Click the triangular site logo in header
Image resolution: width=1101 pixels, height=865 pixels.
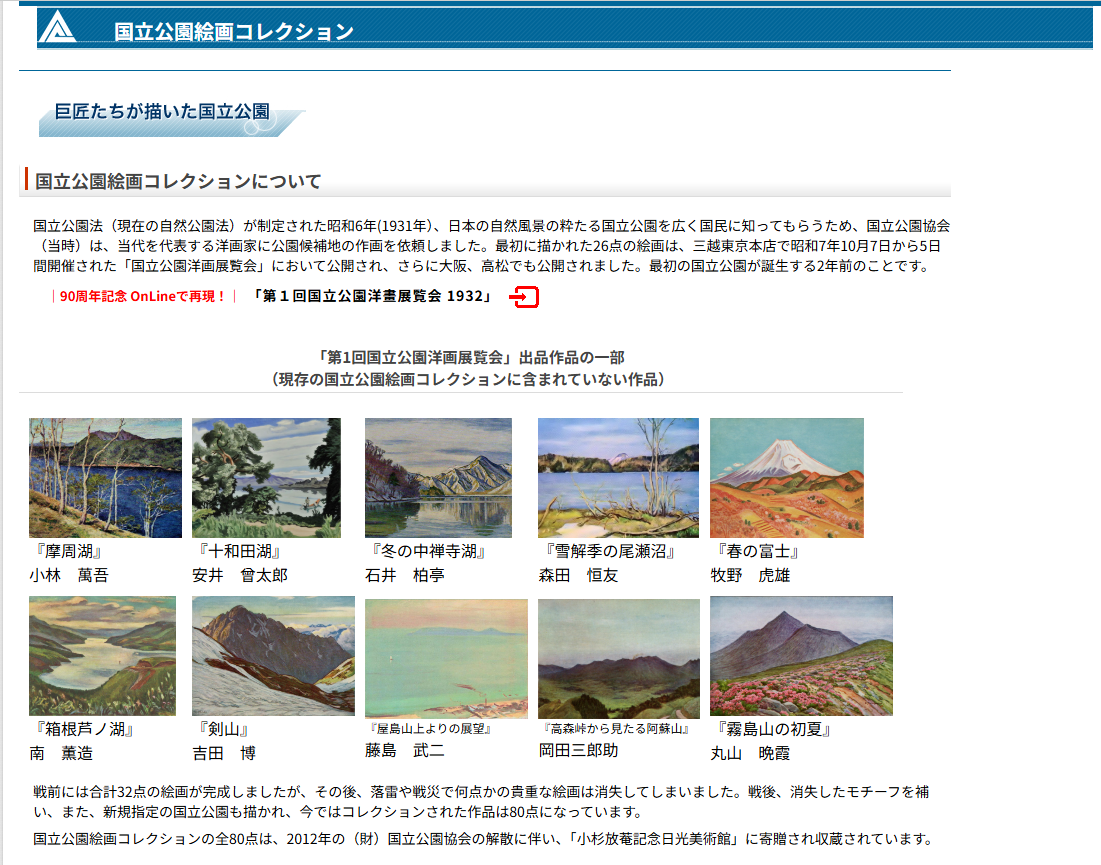pyautogui.click(x=59, y=28)
